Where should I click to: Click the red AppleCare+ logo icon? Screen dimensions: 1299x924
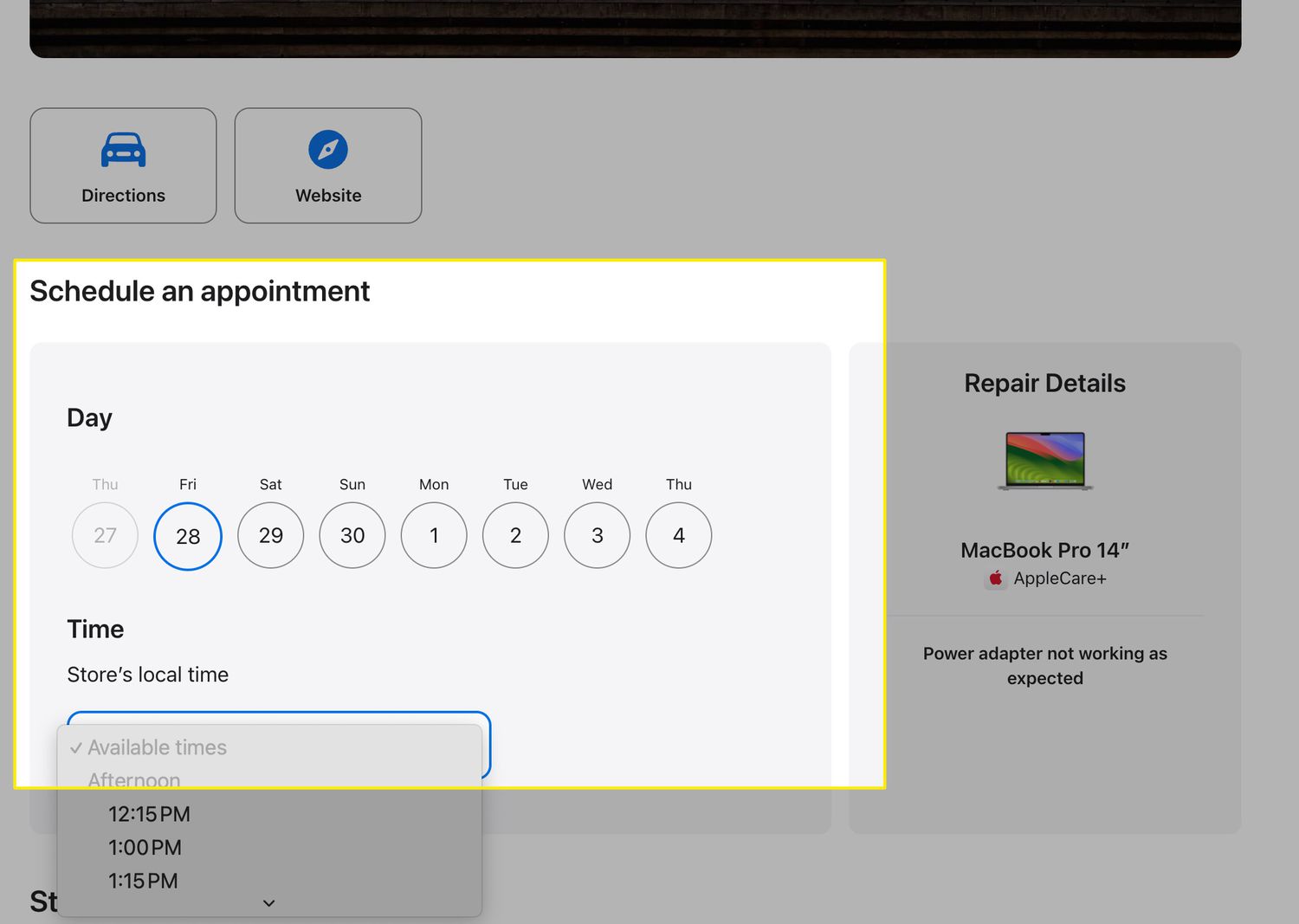[x=996, y=578]
